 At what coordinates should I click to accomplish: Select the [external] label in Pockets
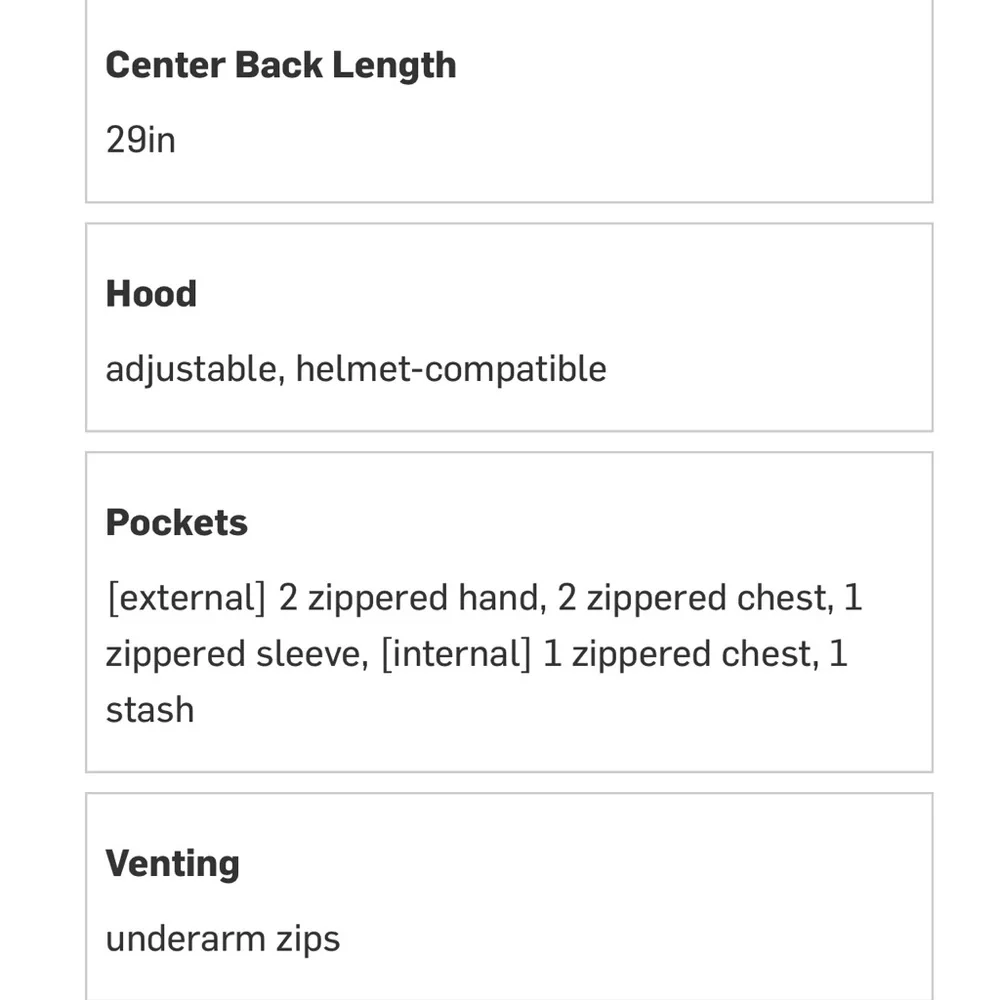[x=186, y=598]
